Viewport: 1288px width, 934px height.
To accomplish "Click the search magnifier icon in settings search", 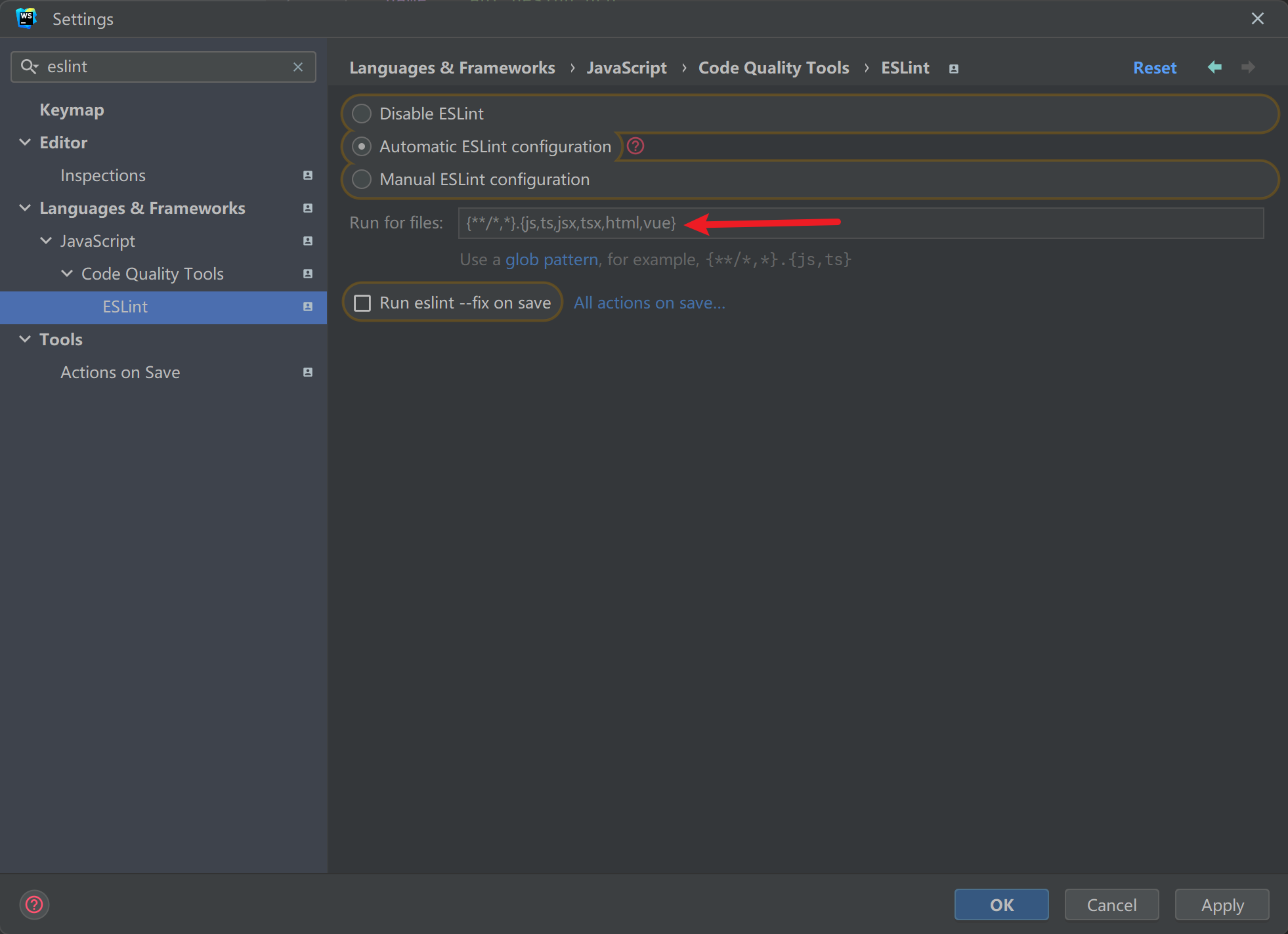I will [x=29, y=66].
